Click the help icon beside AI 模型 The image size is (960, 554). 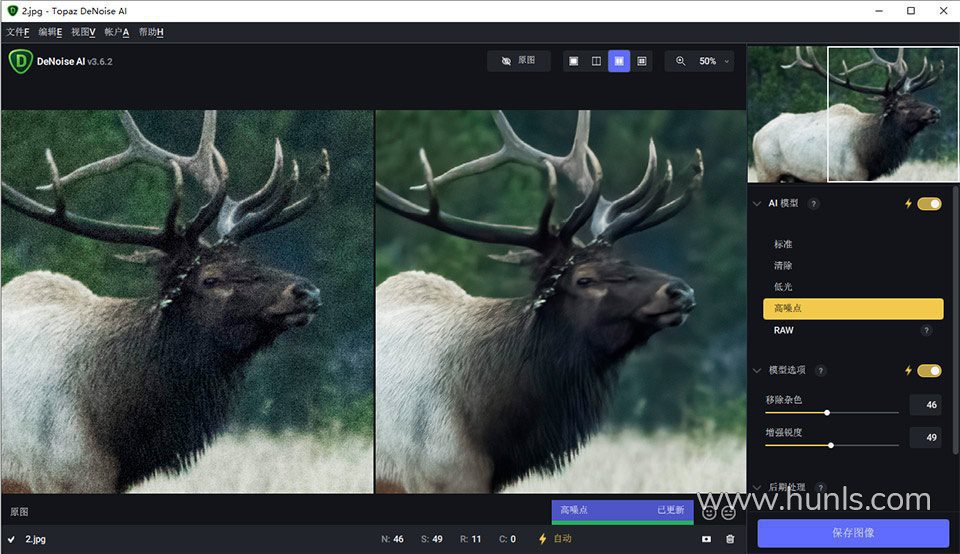[813, 204]
